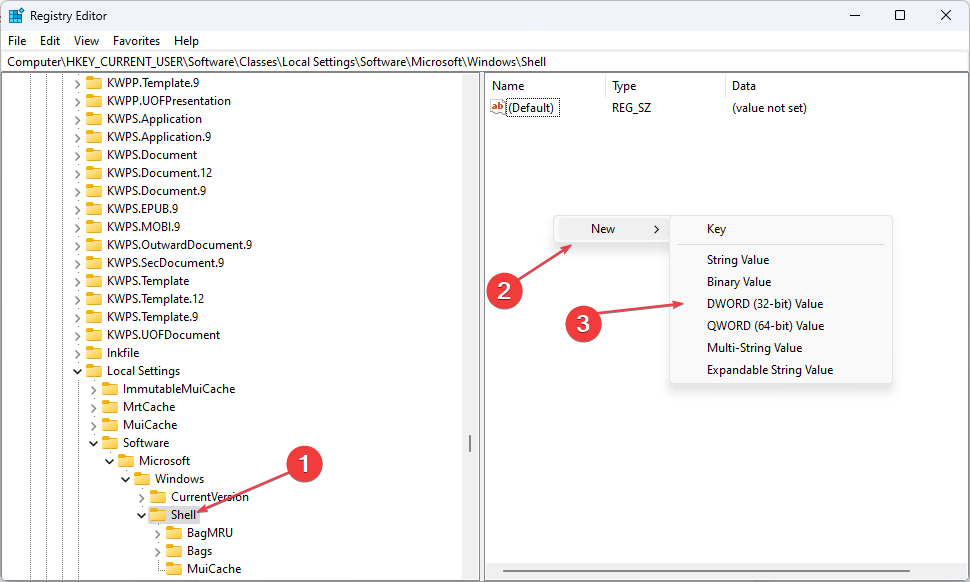This screenshot has height=582, width=970.
Task: Maximize the Registry Editor window
Action: pos(900,15)
